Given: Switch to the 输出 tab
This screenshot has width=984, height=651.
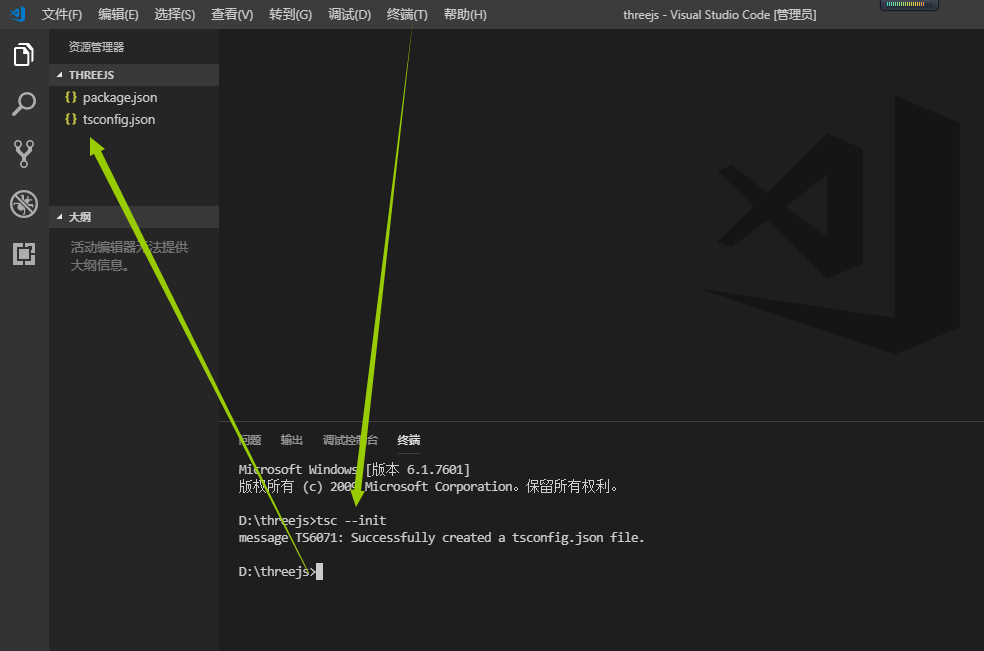Looking at the screenshot, I should click(x=291, y=440).
